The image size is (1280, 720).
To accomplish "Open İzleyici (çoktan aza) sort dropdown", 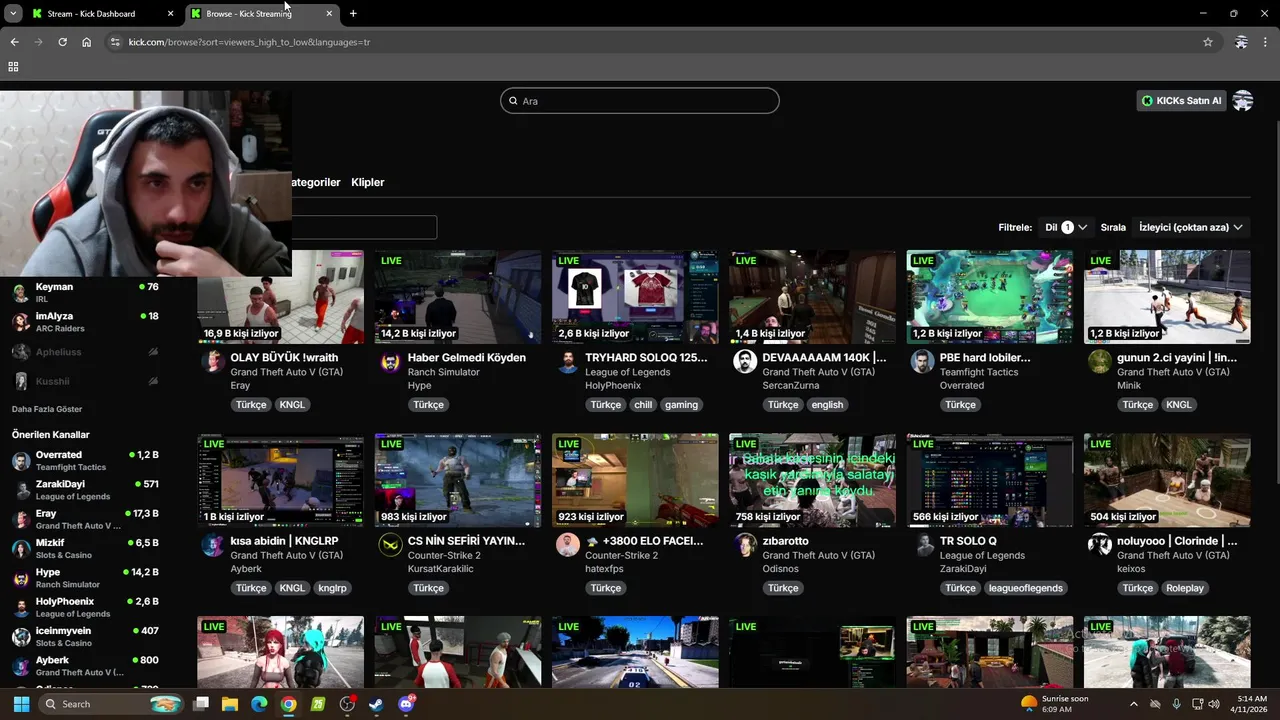I will click(x=1190, y=227).
